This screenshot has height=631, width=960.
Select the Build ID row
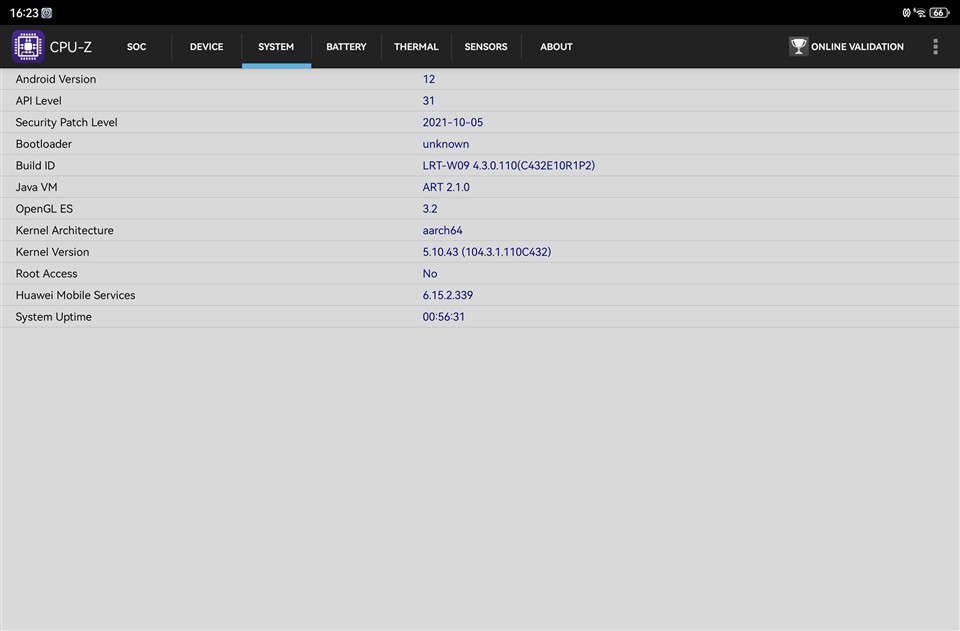(480, 166)
